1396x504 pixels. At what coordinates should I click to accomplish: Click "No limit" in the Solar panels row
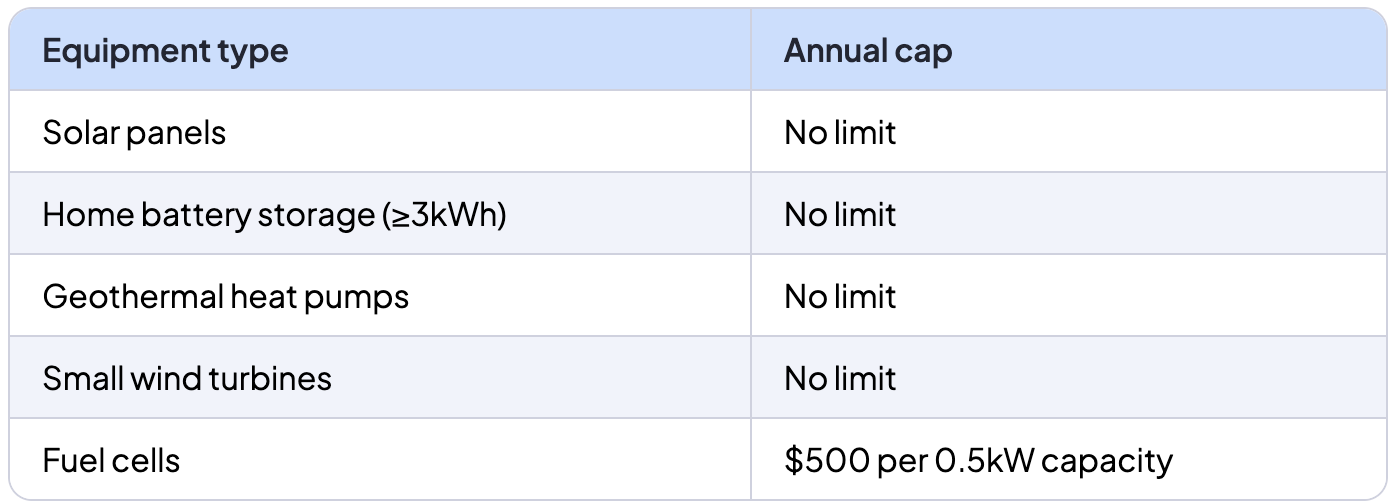coord(840,133)
